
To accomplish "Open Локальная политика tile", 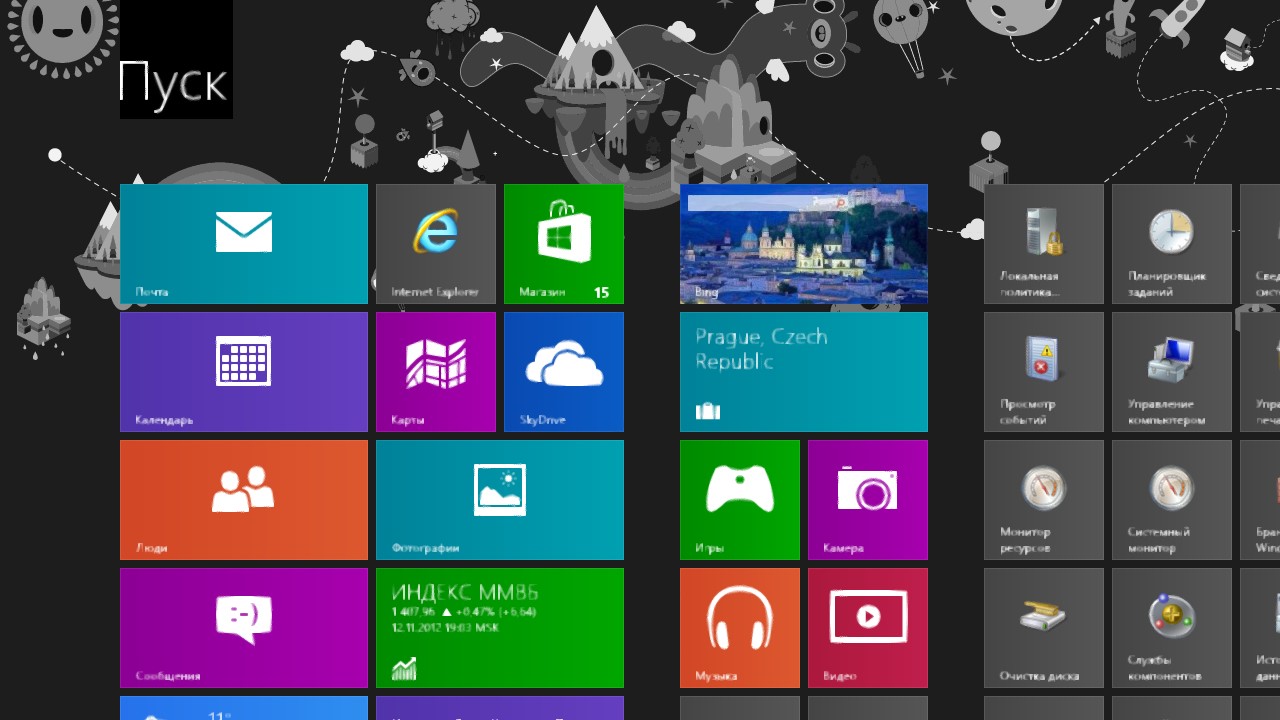I will (1044, 244).
